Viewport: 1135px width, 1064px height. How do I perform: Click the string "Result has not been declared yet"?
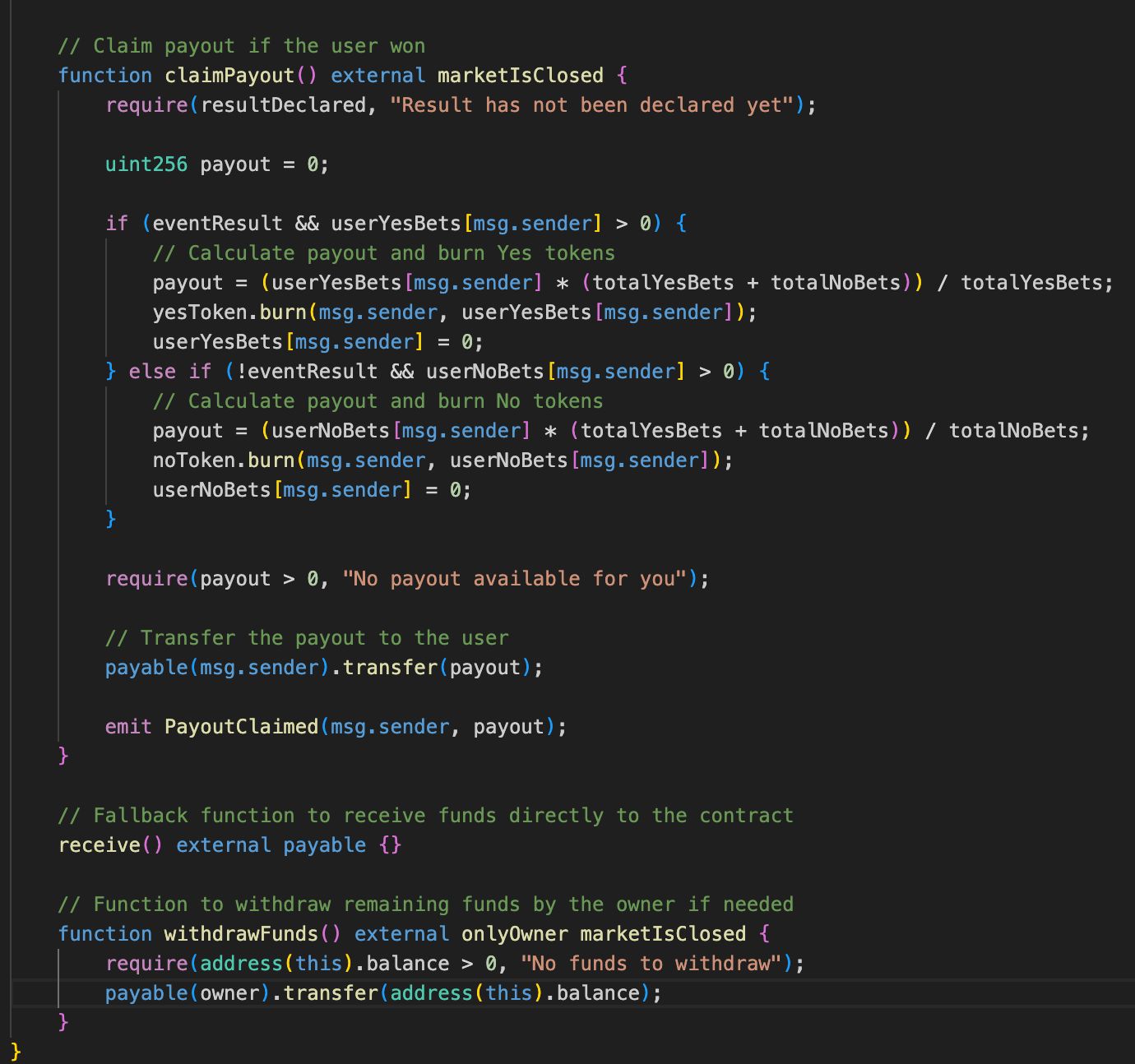click(591, 105)
